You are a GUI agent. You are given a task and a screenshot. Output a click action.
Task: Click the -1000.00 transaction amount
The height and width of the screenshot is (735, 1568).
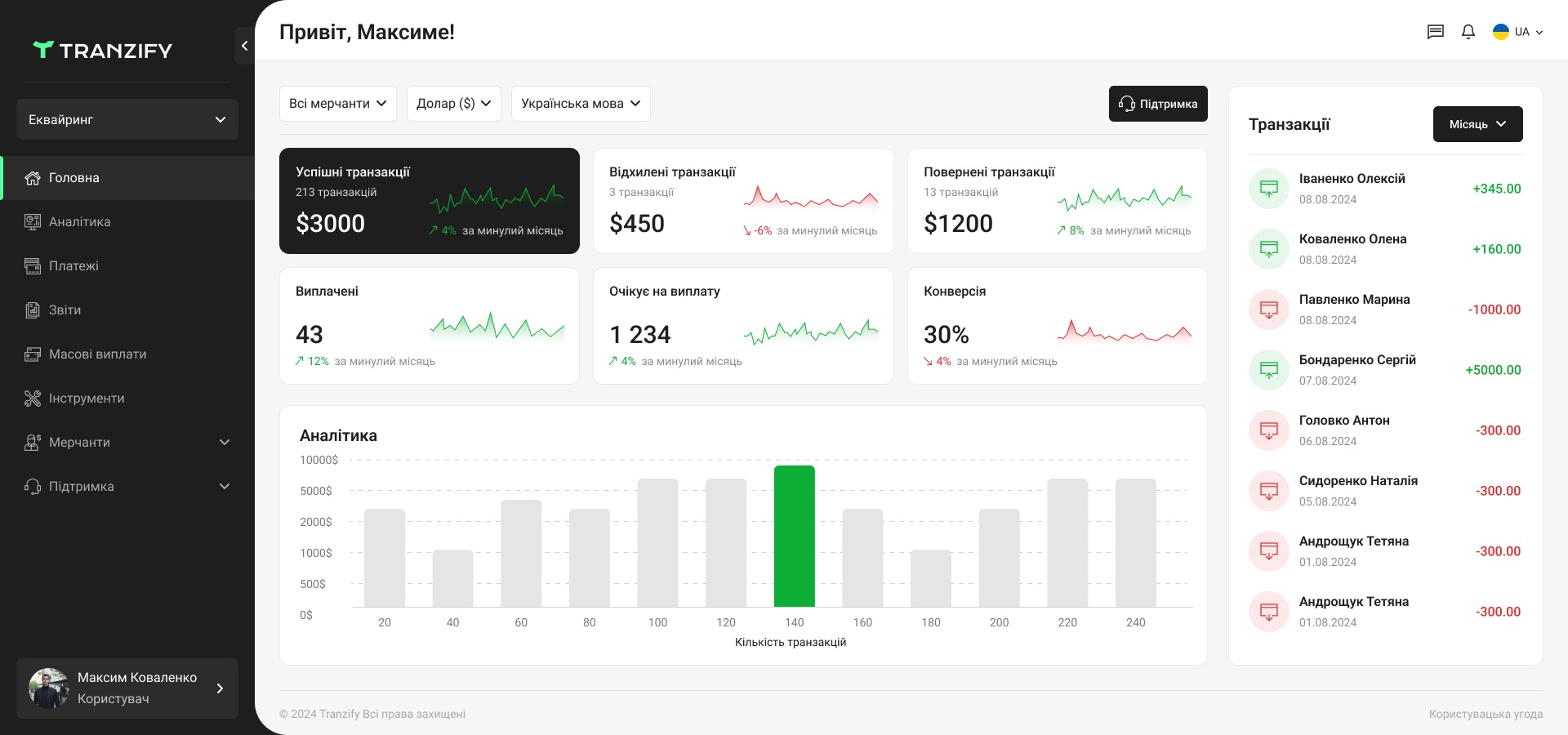(1494, 310)
